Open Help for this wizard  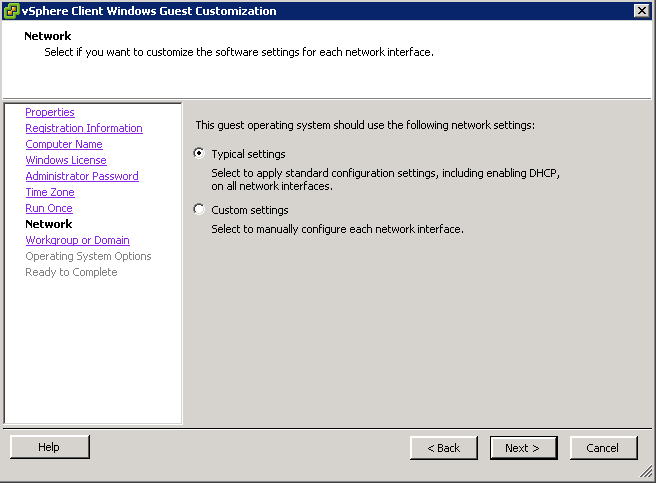click(49, 447)
